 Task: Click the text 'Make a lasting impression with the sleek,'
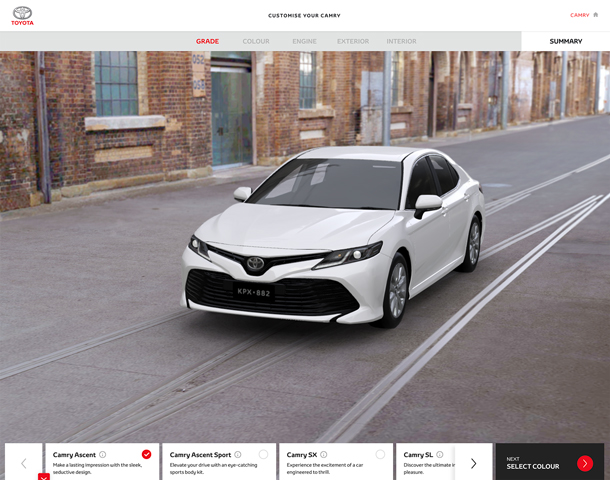97,465
